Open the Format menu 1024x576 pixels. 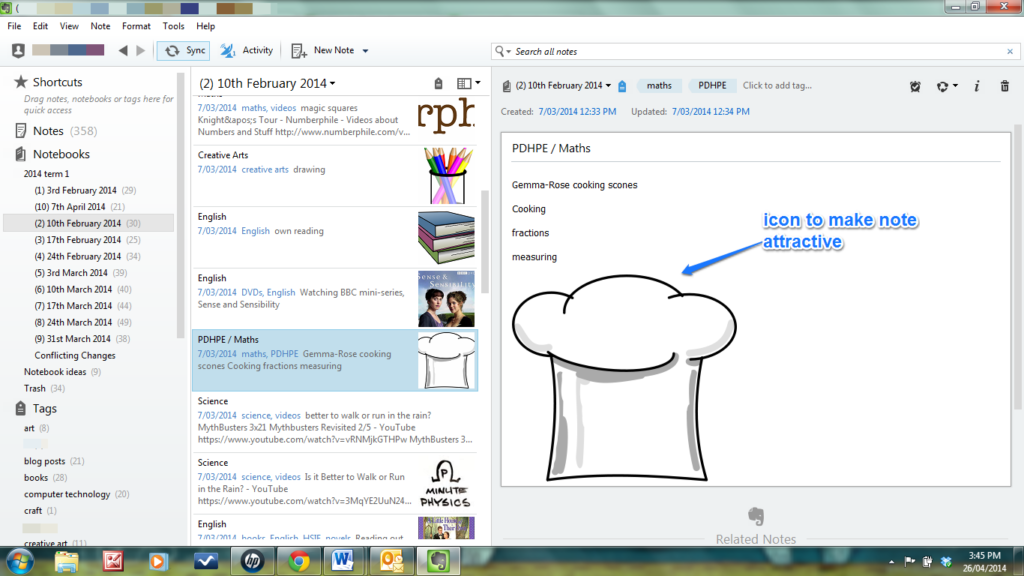pos(137,26)
